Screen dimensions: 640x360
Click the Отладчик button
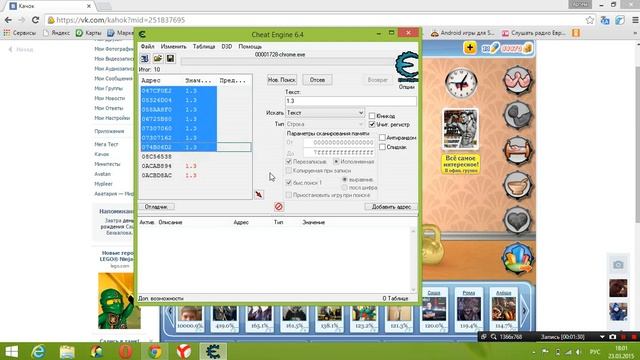pos(156,207)
